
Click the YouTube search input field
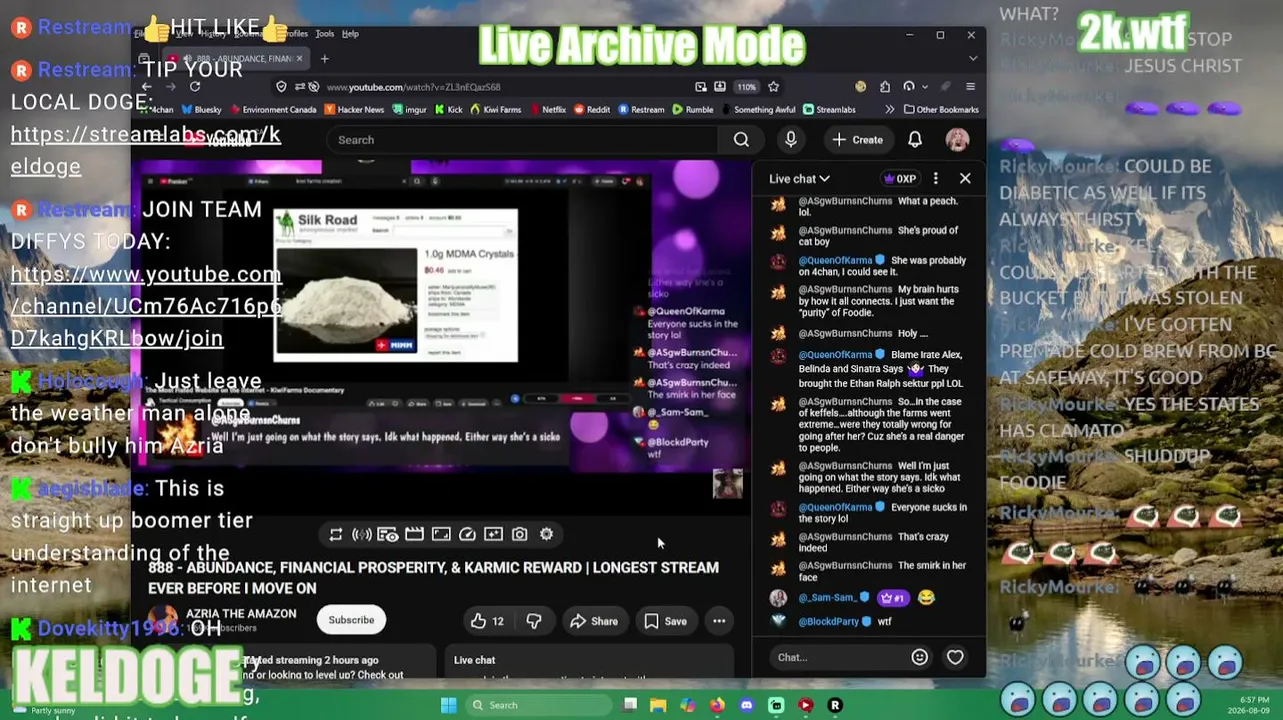521,140
